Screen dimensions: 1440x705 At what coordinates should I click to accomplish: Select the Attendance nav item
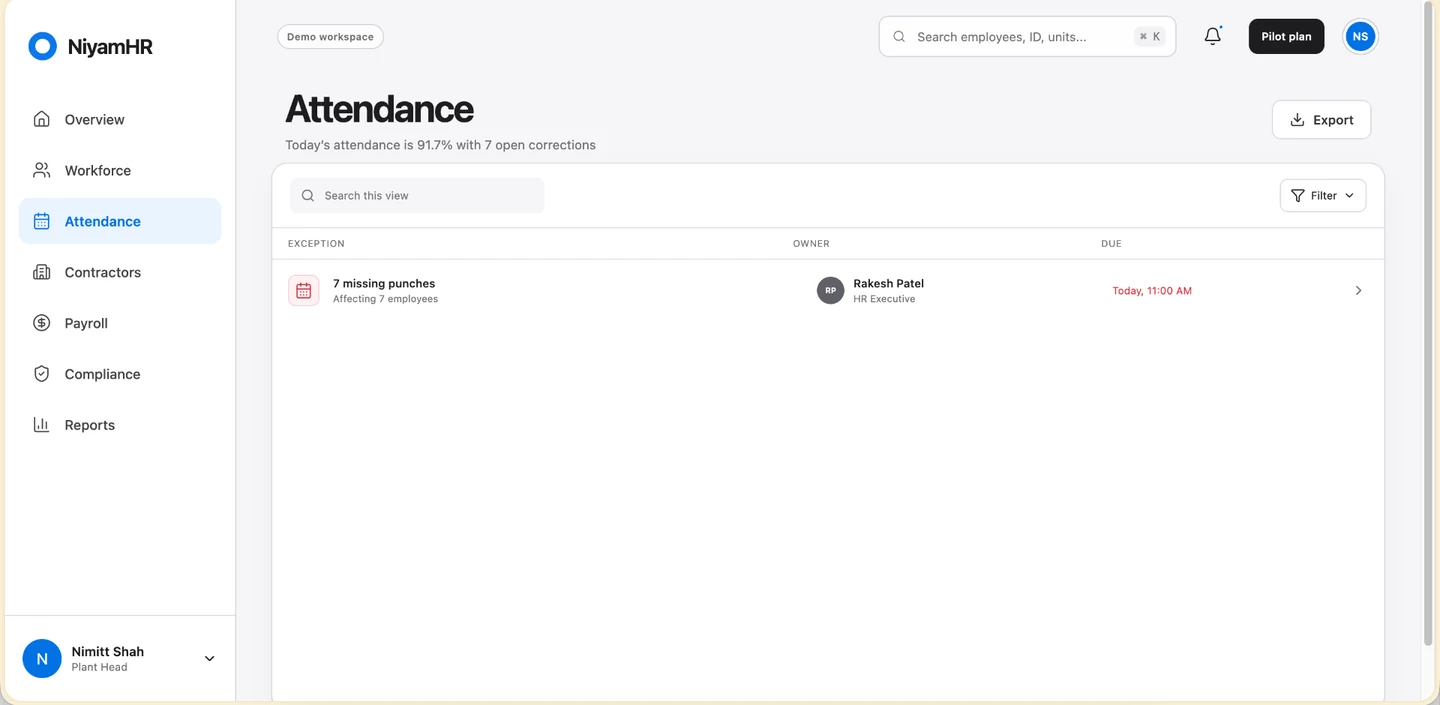[120, 221]
